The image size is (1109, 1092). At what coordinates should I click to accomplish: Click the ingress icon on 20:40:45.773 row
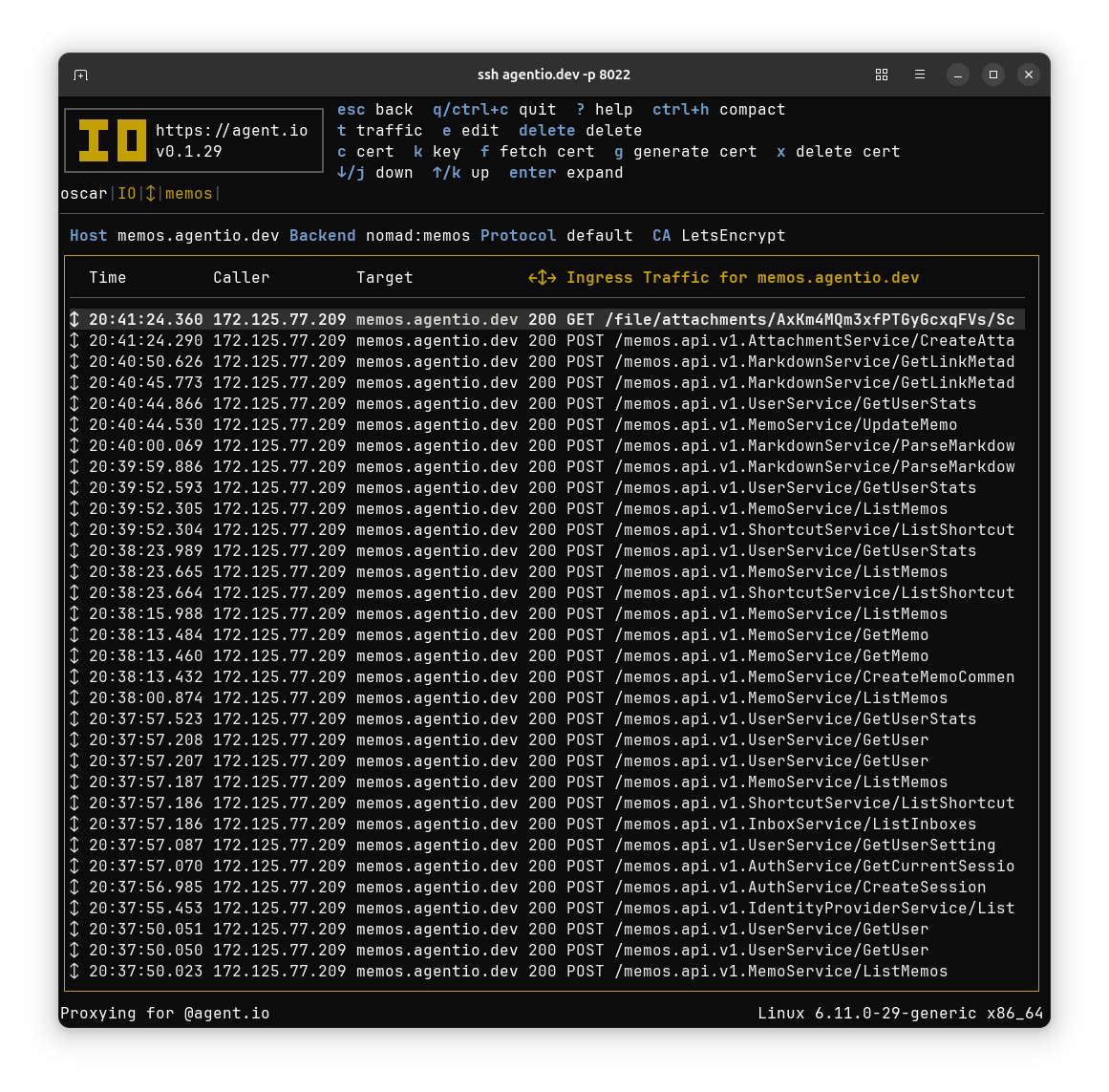click(x=75, y=382)
